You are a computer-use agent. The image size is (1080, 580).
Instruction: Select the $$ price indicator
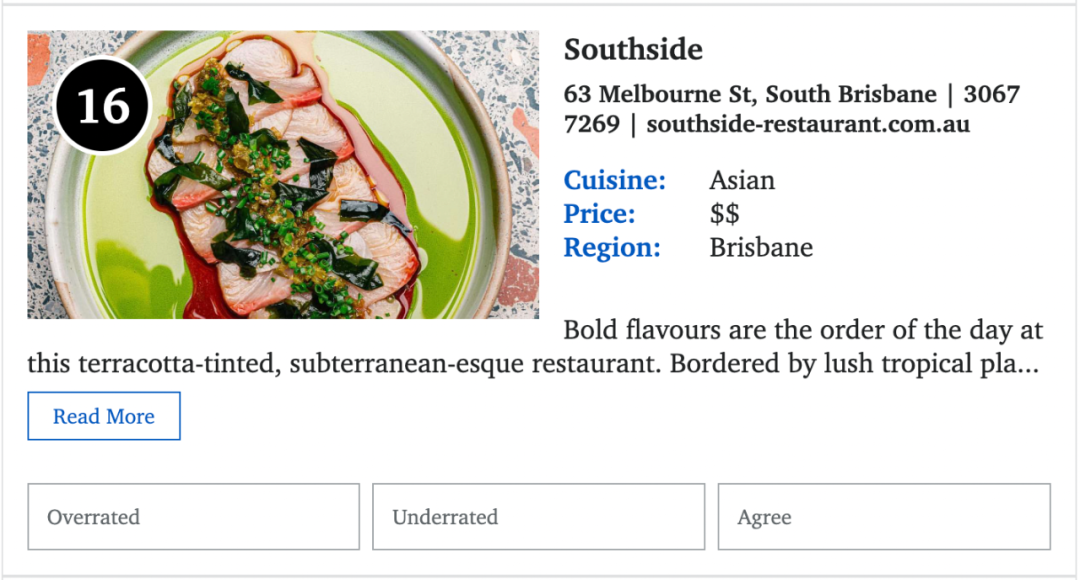click(x=725, y=214)
